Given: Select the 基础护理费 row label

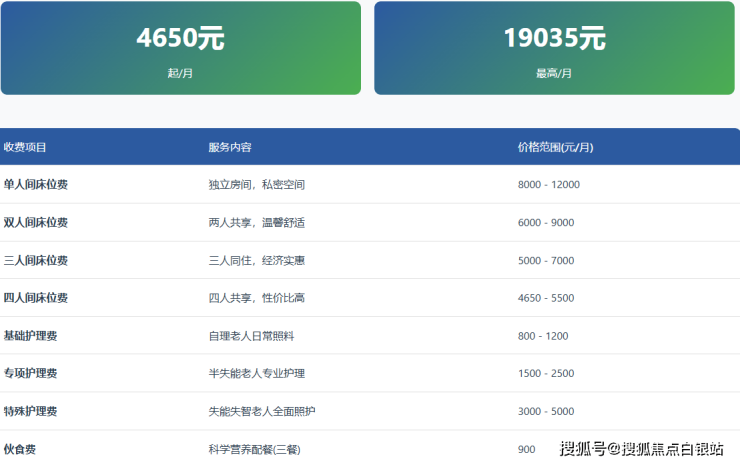Looking at the screenshot, I should [x=30, y=336].
